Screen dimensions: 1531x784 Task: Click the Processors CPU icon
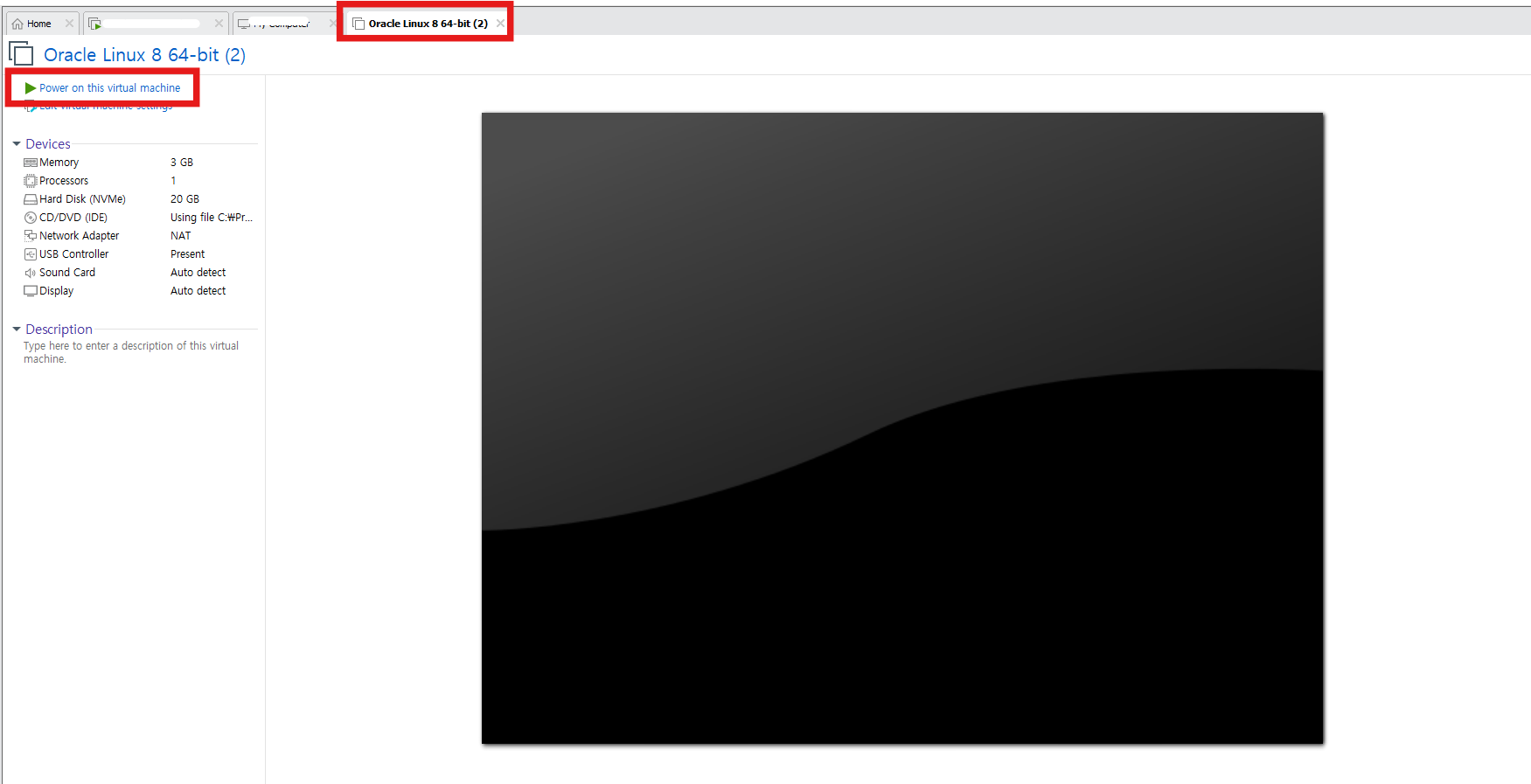[31, 181]
